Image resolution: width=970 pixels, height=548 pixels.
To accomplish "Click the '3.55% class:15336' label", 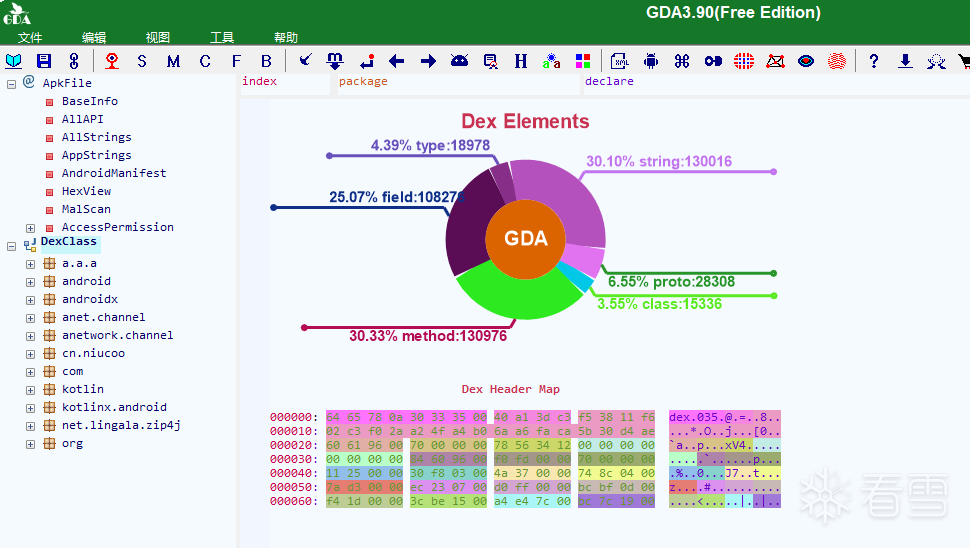I will tap(659, 304).
